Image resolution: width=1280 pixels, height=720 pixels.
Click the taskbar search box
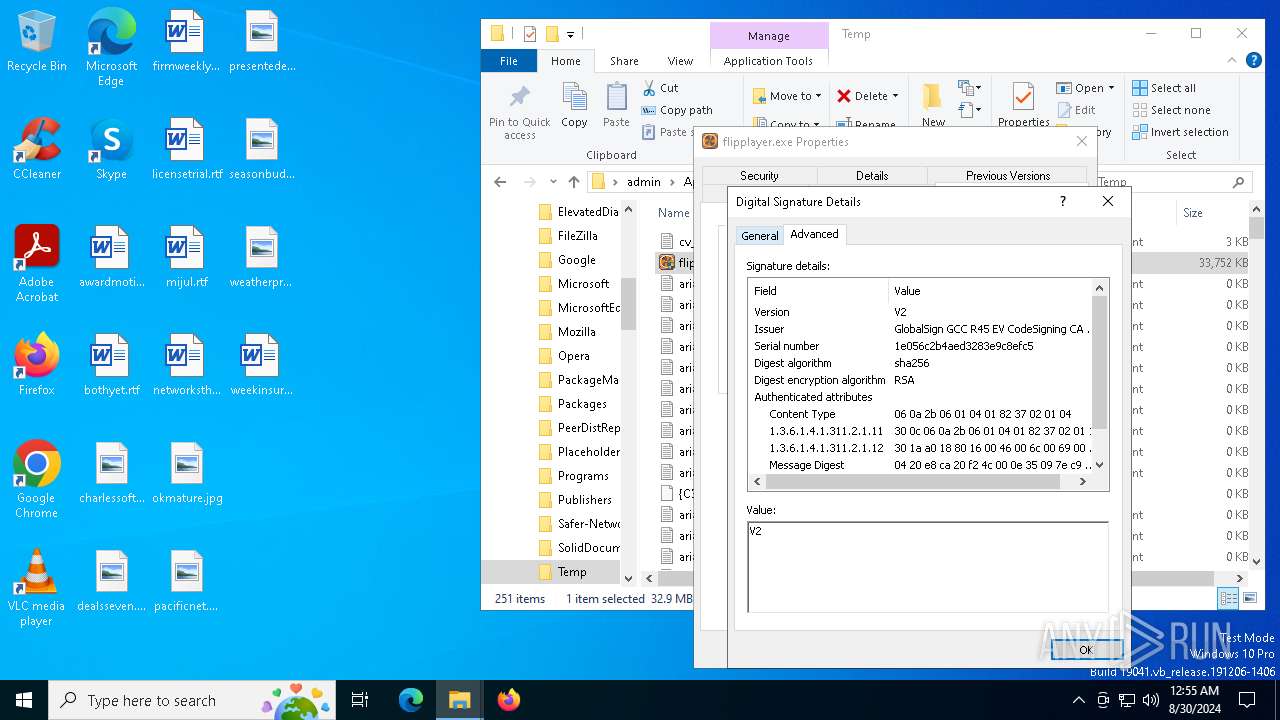(x=192, y=700)
